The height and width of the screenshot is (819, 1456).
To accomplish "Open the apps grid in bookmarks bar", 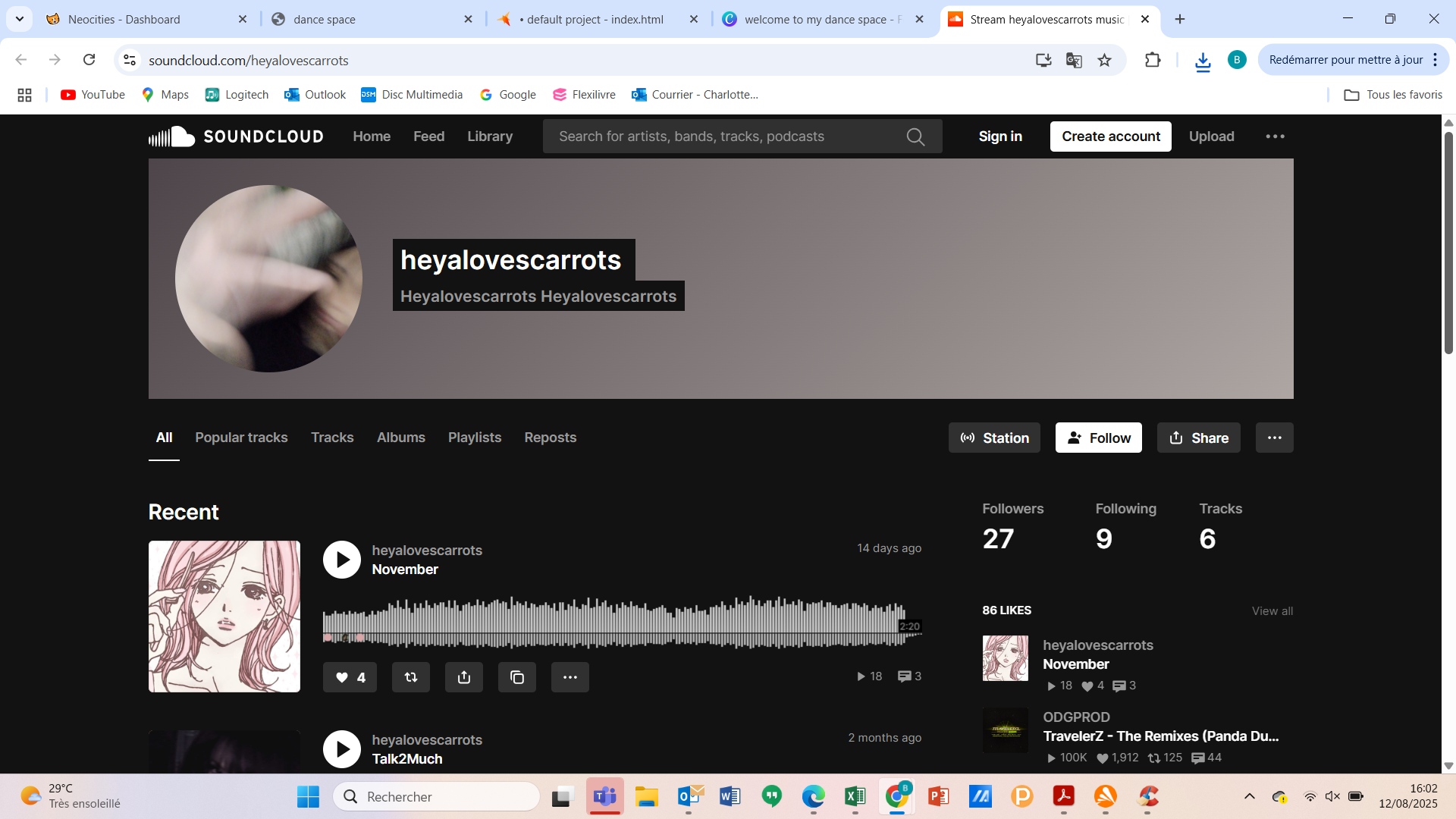I will (x=24, y=95).
